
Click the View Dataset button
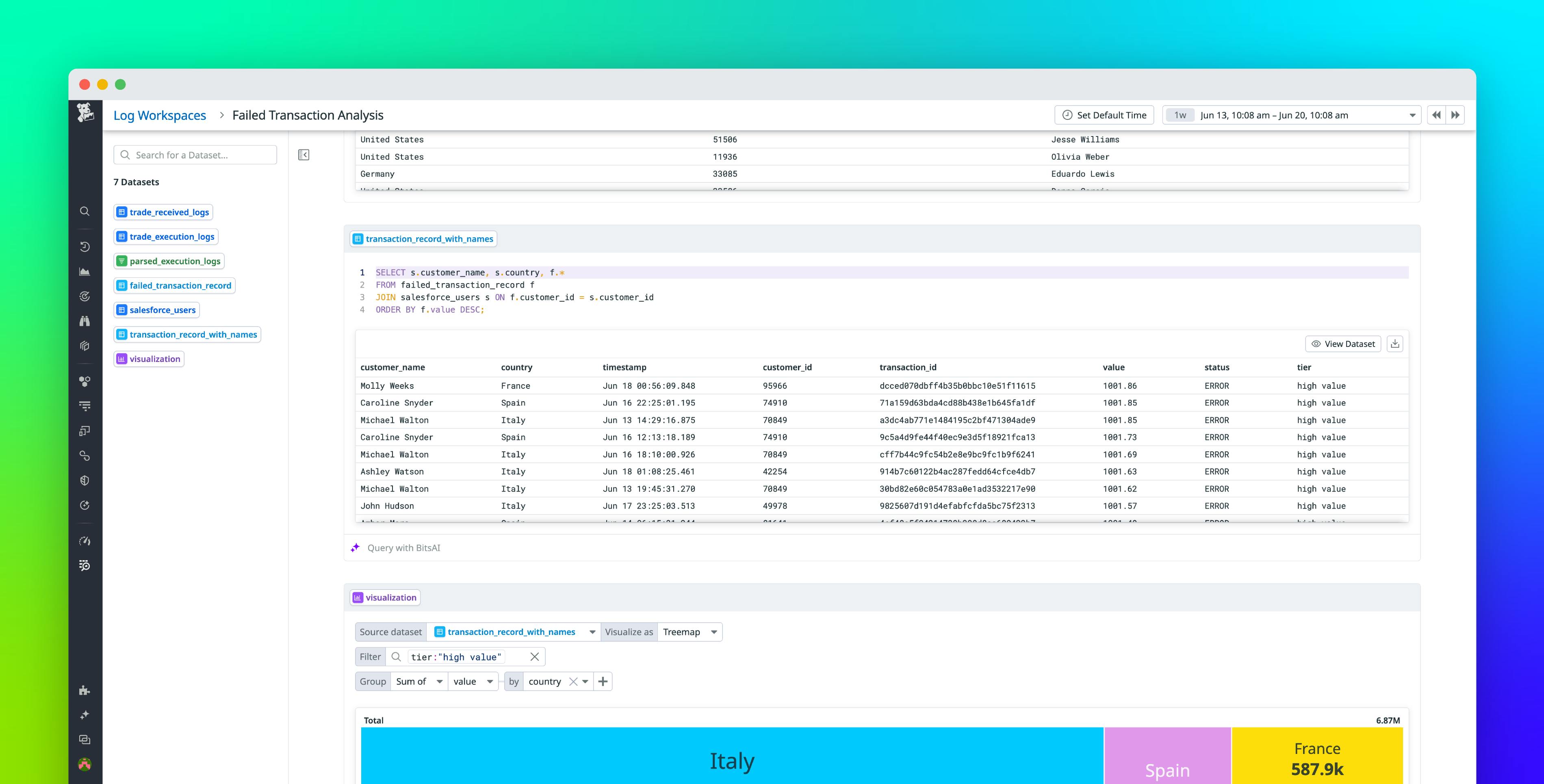pos(1342,343)
